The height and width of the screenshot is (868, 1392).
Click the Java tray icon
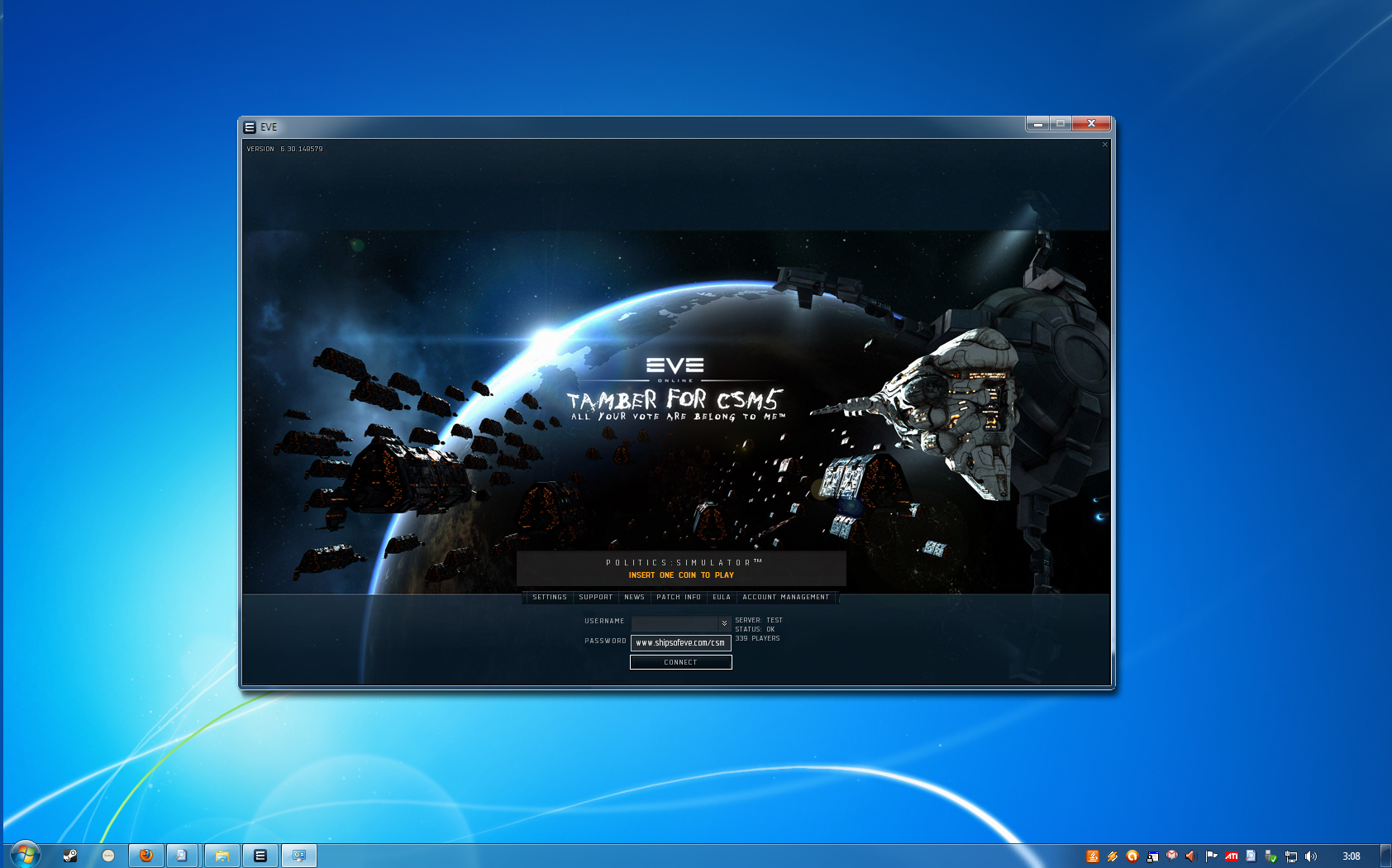(1093, 856)
